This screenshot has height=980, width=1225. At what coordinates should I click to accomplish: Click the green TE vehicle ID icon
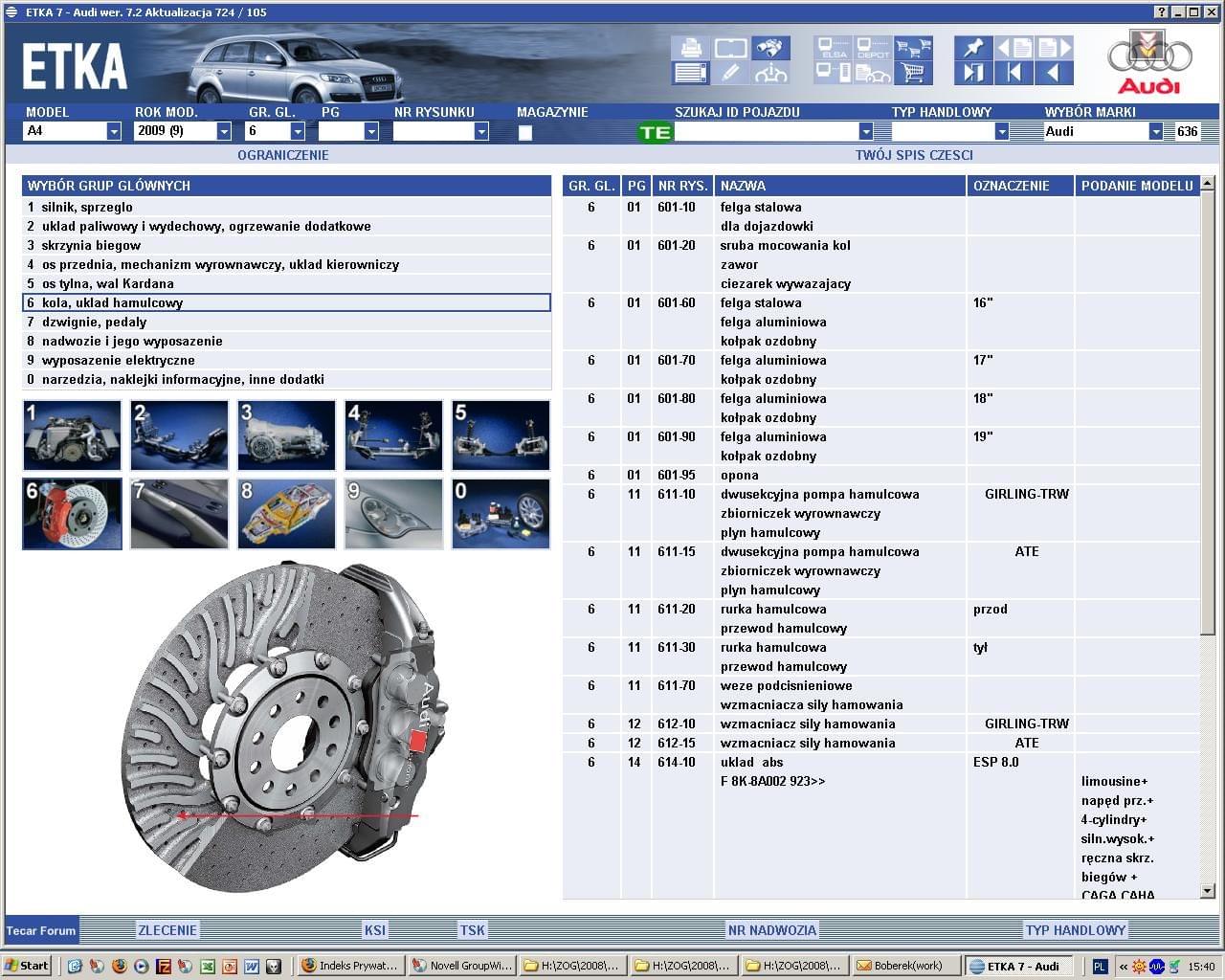point(656,132)
